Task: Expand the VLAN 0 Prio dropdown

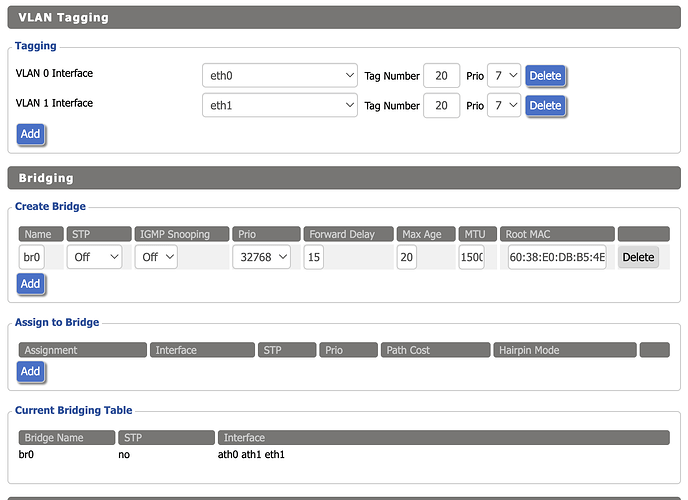Action: pyautogui.click(x=503, y=76)
